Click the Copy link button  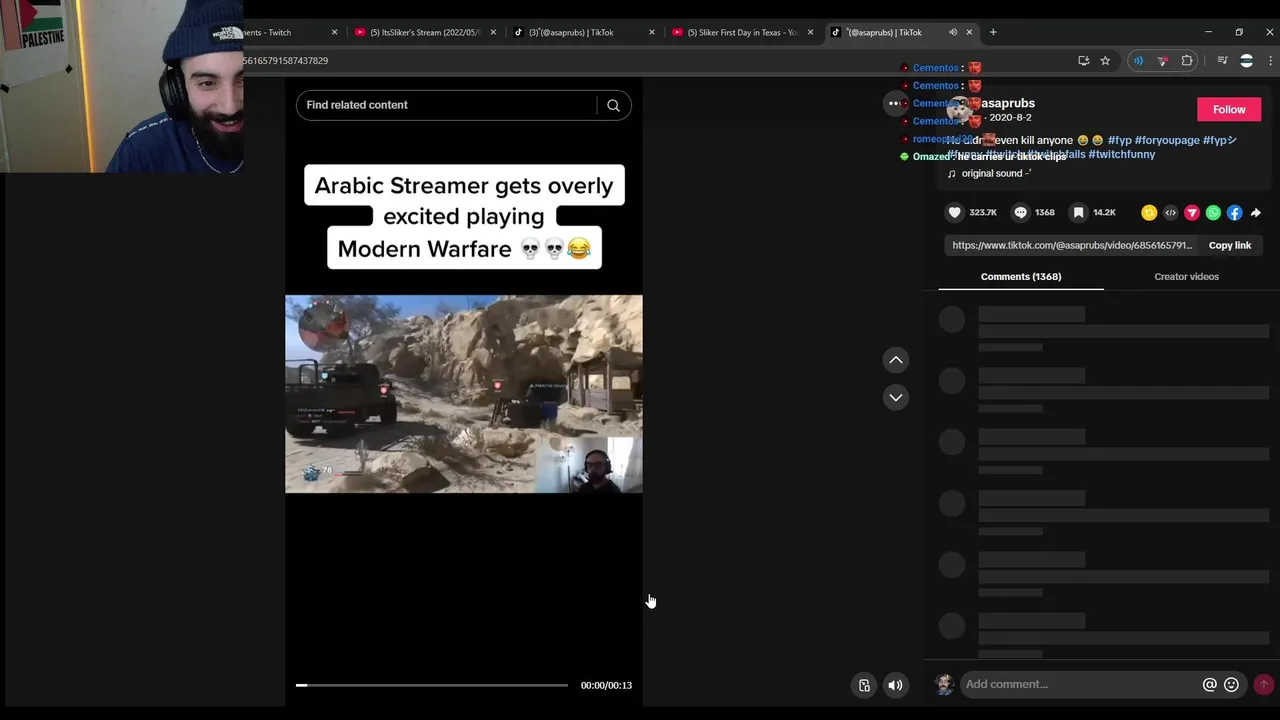[x=1229, y=245]
